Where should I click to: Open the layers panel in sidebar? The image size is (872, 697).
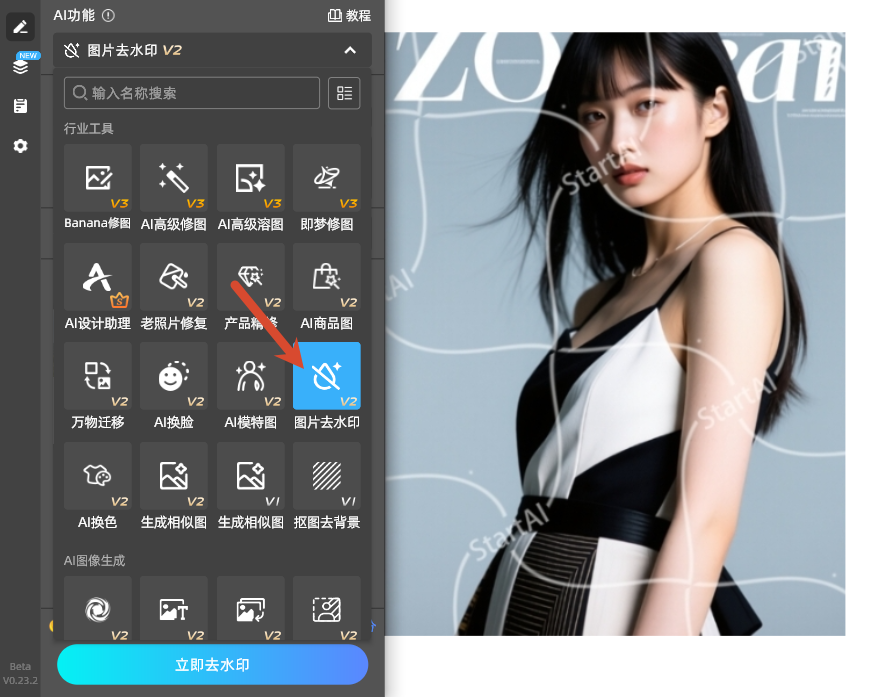[x=20, y=66]
